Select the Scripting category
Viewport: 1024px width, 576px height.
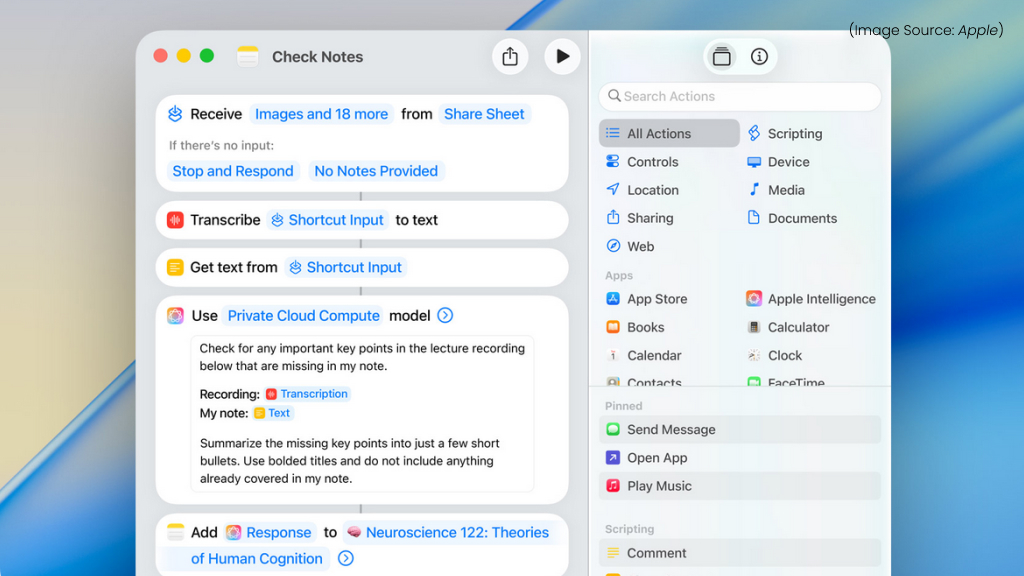(784, 133)
